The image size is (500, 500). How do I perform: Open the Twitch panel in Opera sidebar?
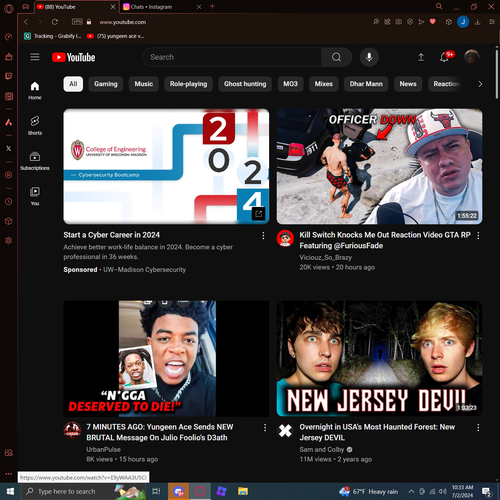(9, 76)
